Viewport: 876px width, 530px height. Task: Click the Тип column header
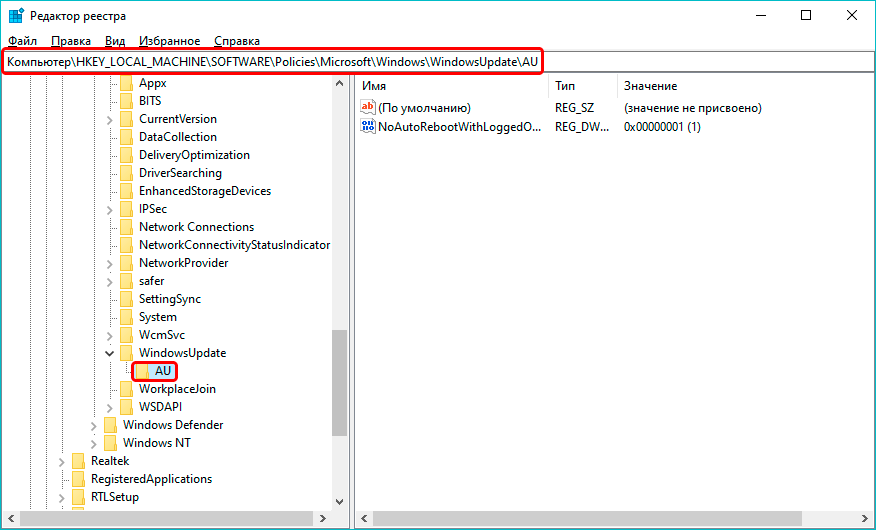coord(582,86)
